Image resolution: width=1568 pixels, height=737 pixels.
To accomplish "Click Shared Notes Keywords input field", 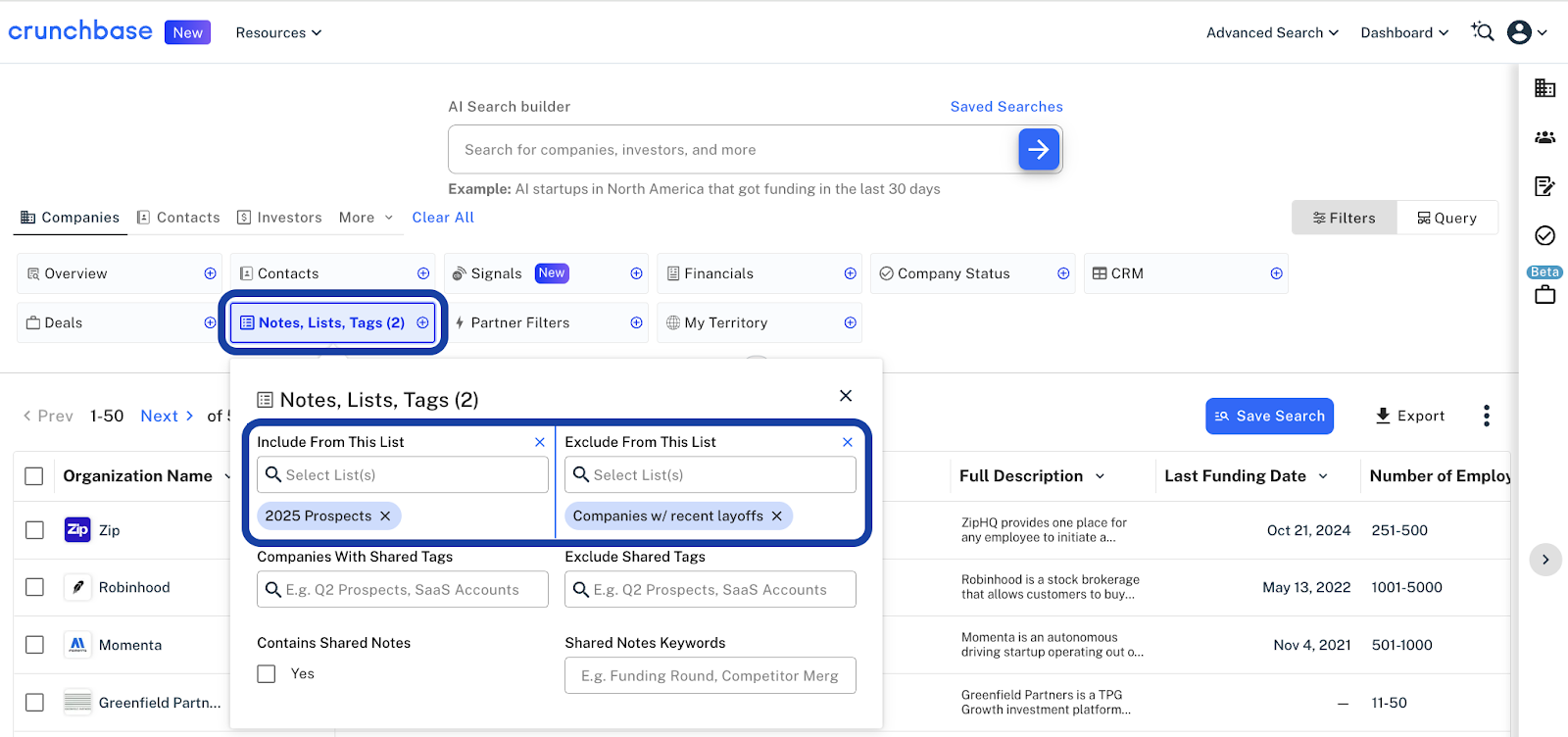I will click(x=710, y=675).
